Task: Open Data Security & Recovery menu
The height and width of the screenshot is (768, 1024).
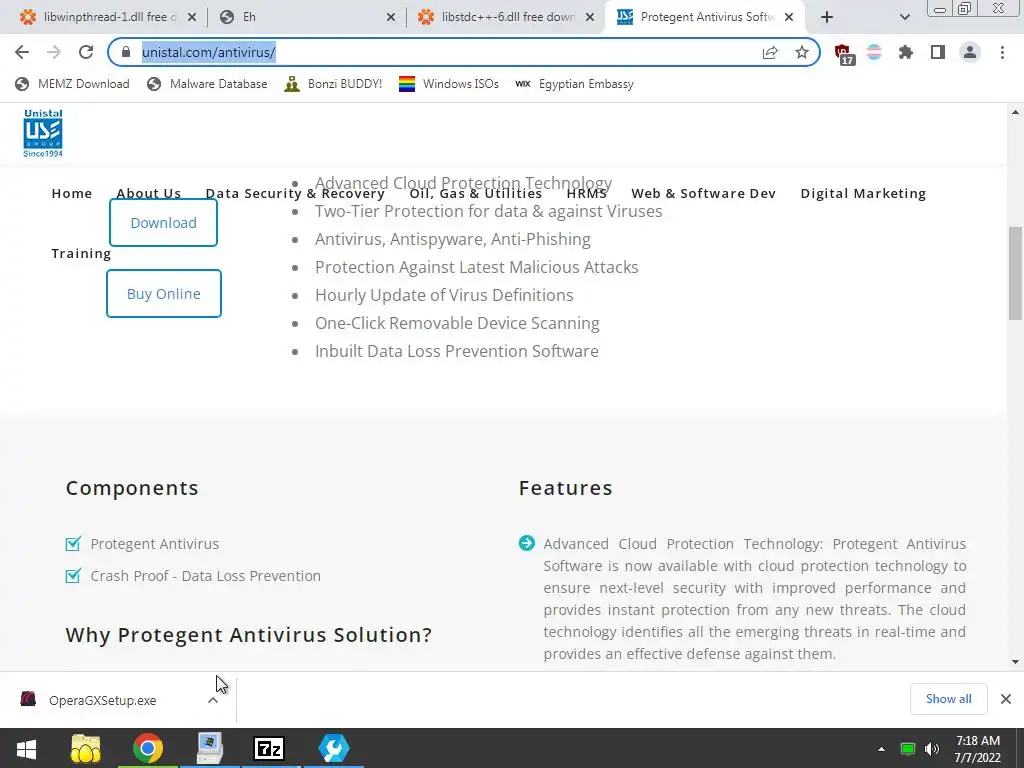Action: [295, 193]
